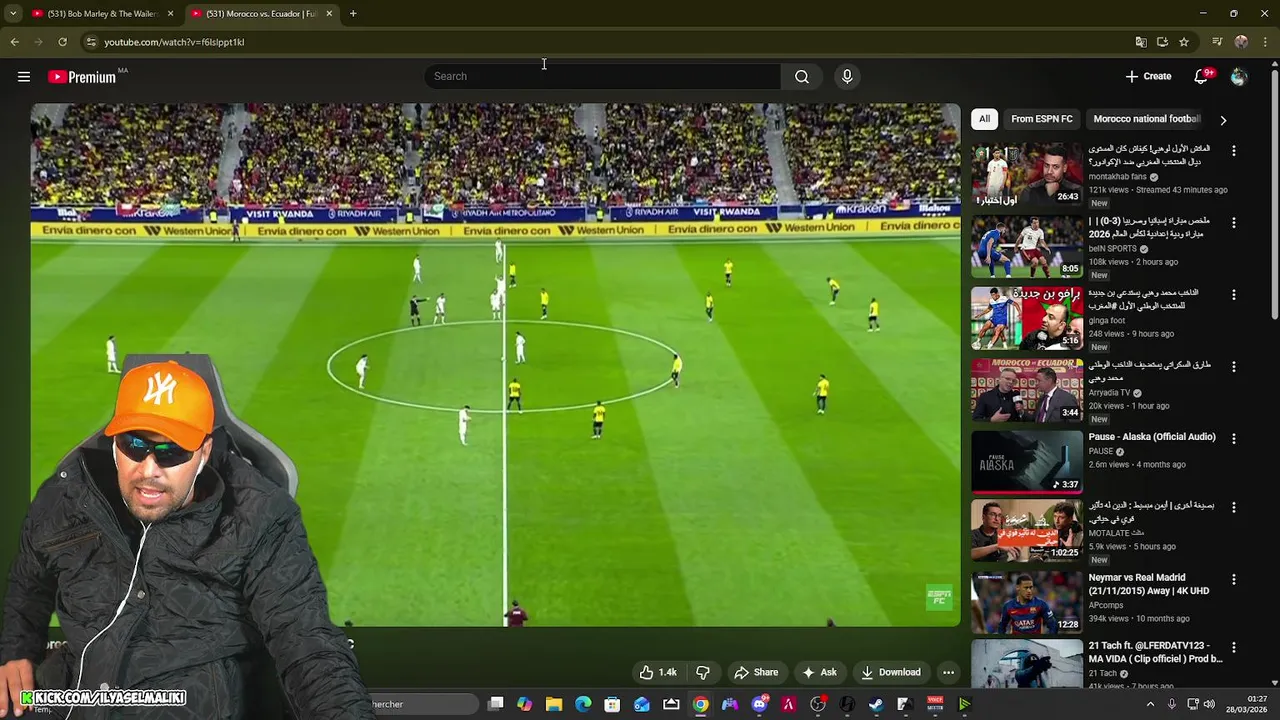
Task: Click the Ask button
Action: click(819, 672)
